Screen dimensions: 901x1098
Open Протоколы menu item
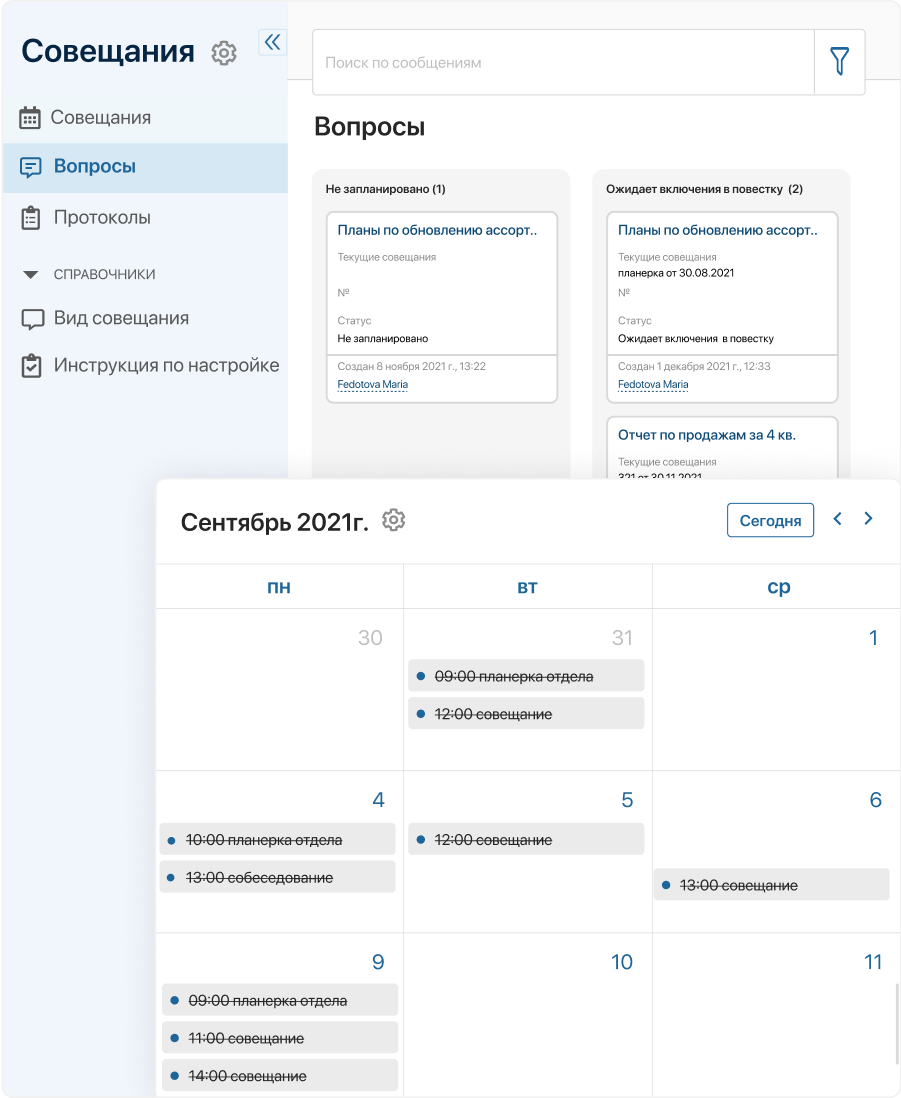[x=102, y=218]
